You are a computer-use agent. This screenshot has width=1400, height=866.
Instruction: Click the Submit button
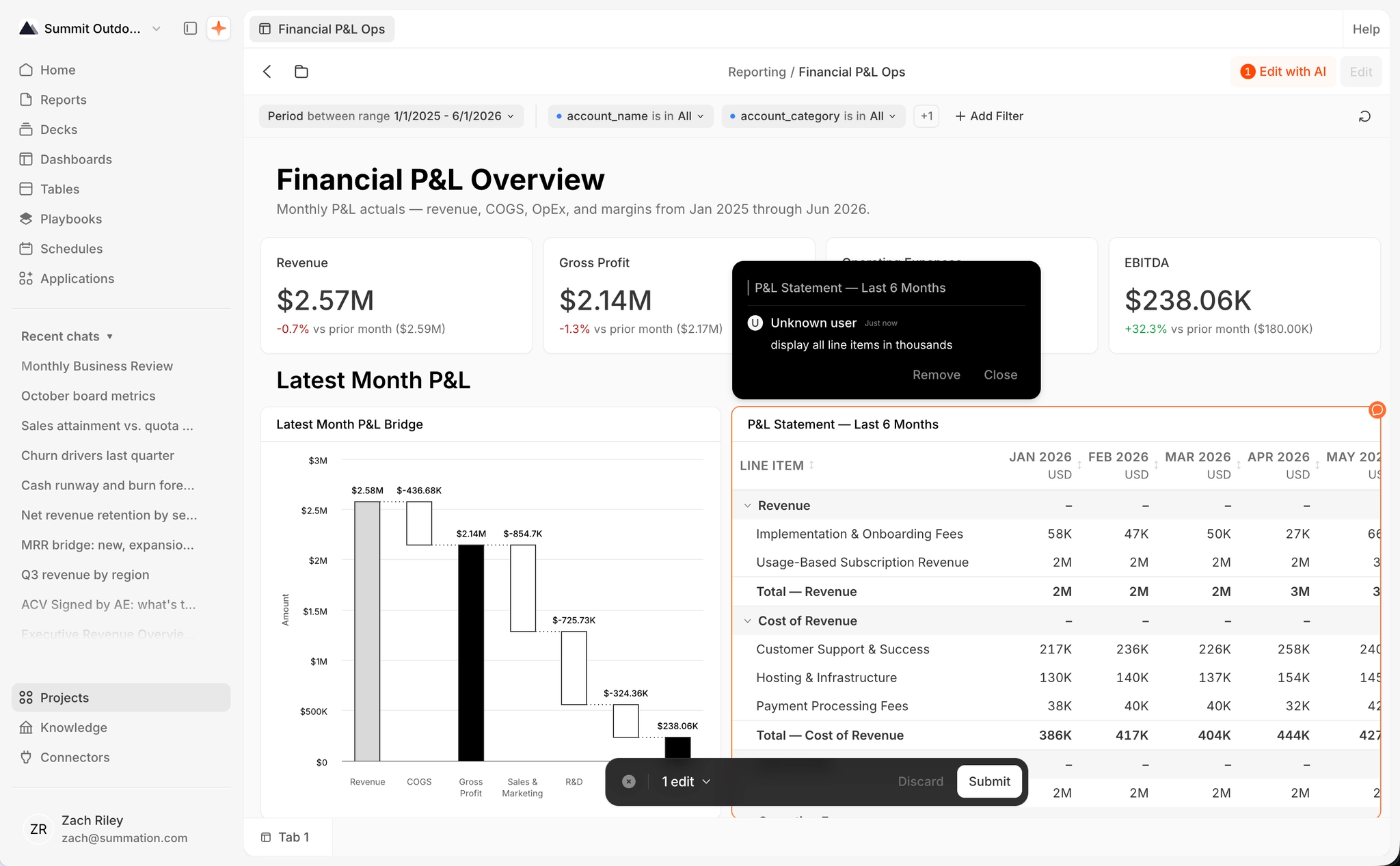pos(989,781)
